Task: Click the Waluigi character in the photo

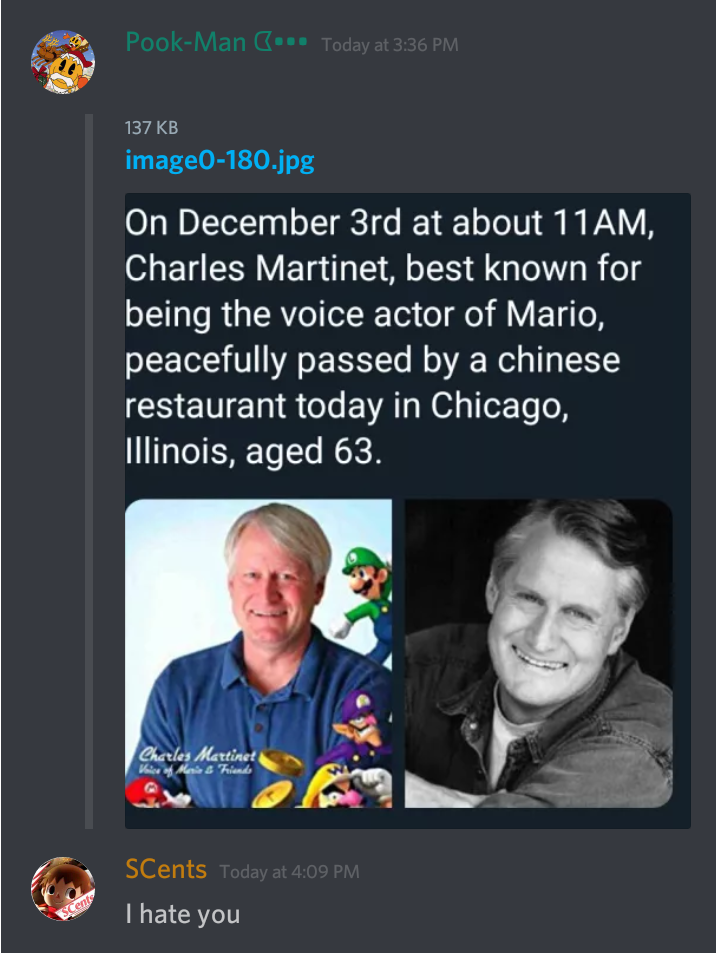Action: [x=362, y=724]
